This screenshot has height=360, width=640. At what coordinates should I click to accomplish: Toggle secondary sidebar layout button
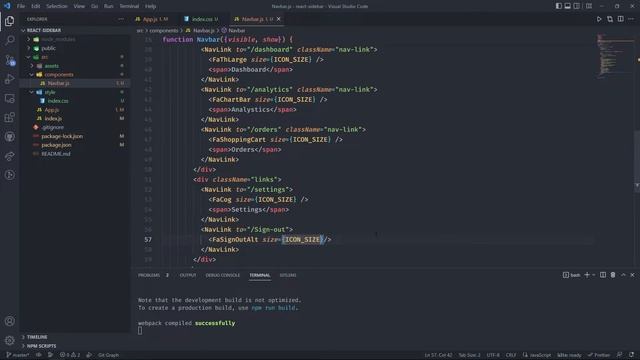(x=577, y=6)
